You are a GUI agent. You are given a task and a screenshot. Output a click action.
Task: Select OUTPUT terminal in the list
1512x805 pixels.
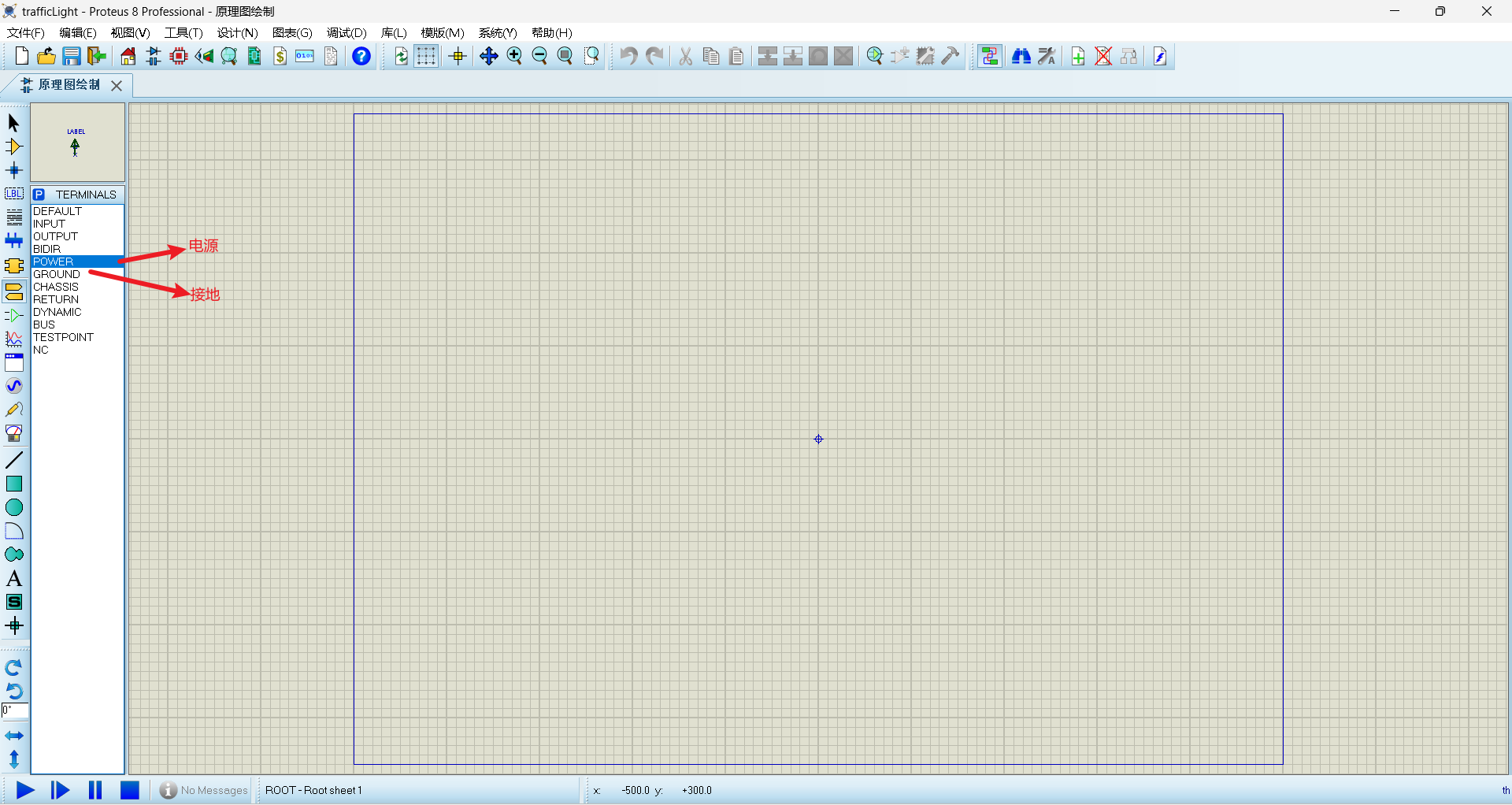(x=77, y=236)
